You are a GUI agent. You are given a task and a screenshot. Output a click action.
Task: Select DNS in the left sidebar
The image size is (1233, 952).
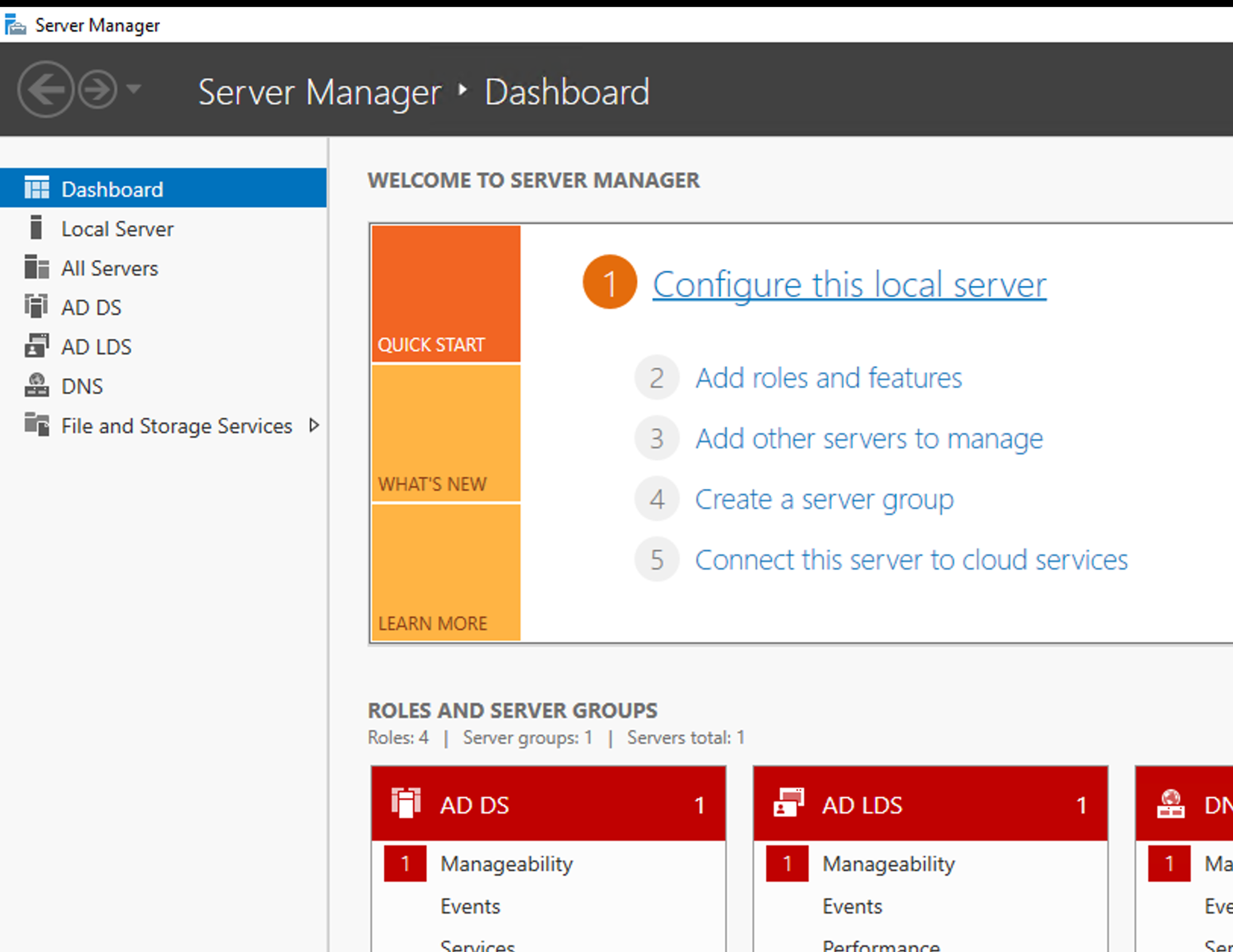tap(82, 386)
